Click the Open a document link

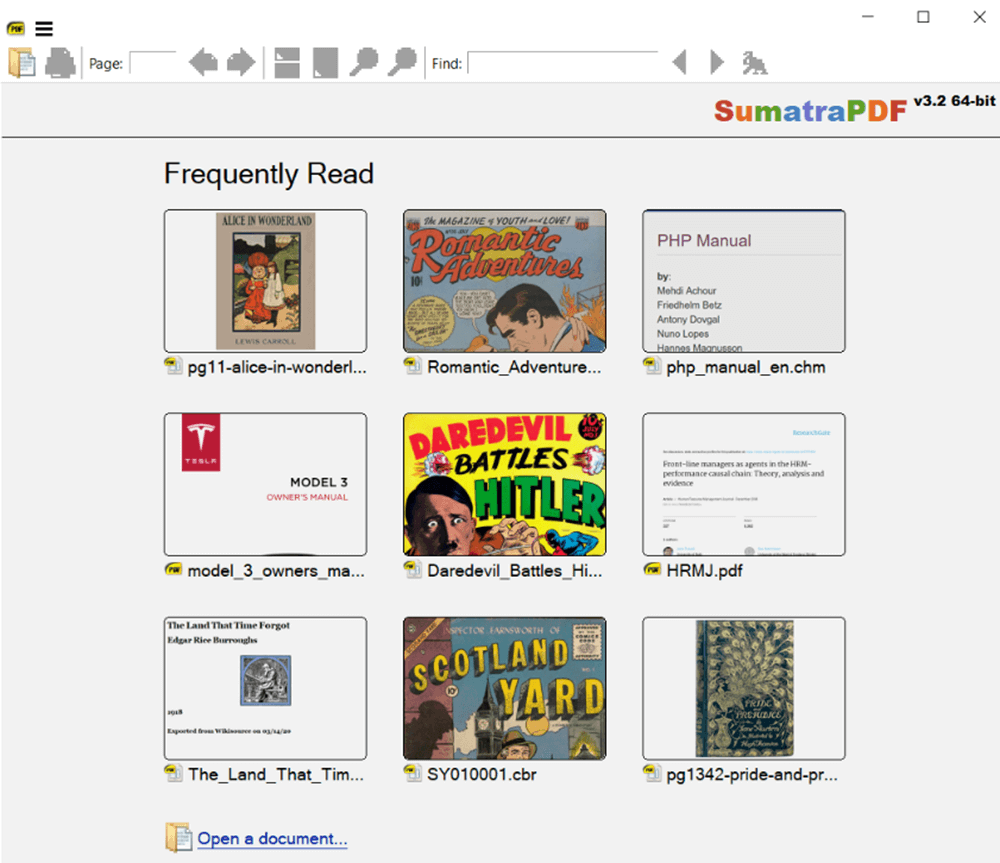272,839
